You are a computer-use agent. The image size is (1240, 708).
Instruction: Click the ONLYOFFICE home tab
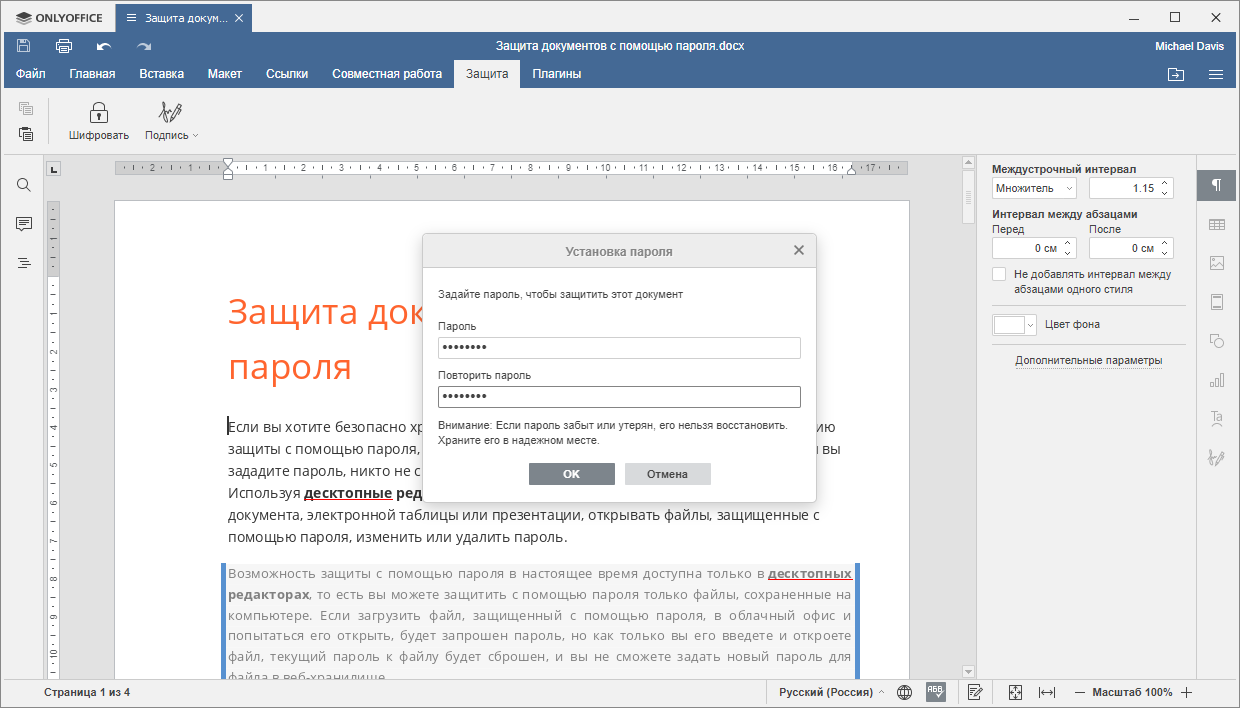point(58,18)
